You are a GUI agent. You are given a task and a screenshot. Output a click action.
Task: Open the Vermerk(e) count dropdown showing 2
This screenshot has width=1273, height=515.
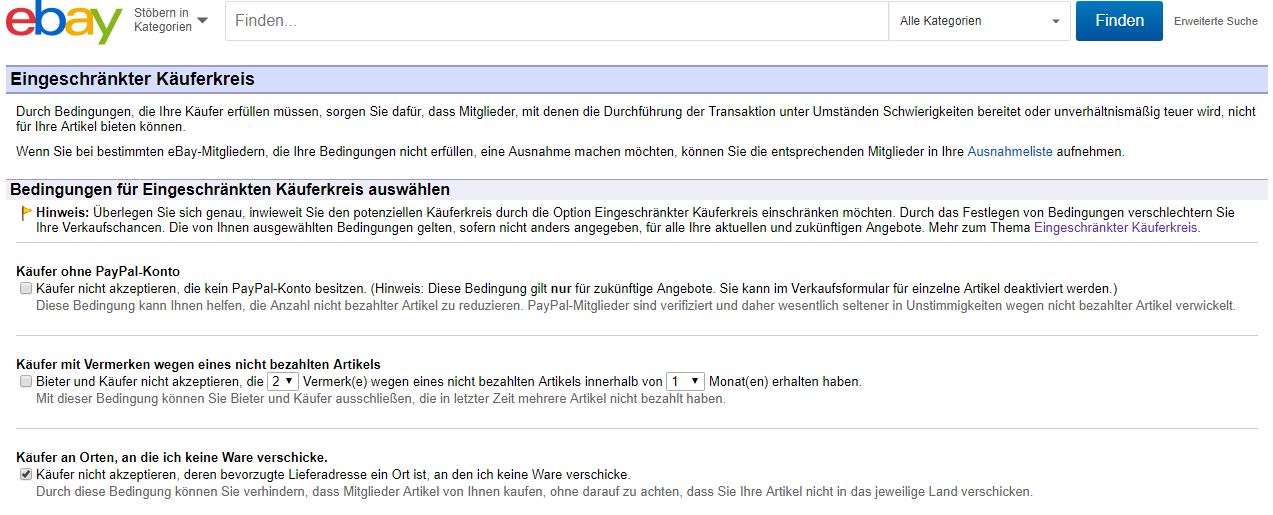283,382
